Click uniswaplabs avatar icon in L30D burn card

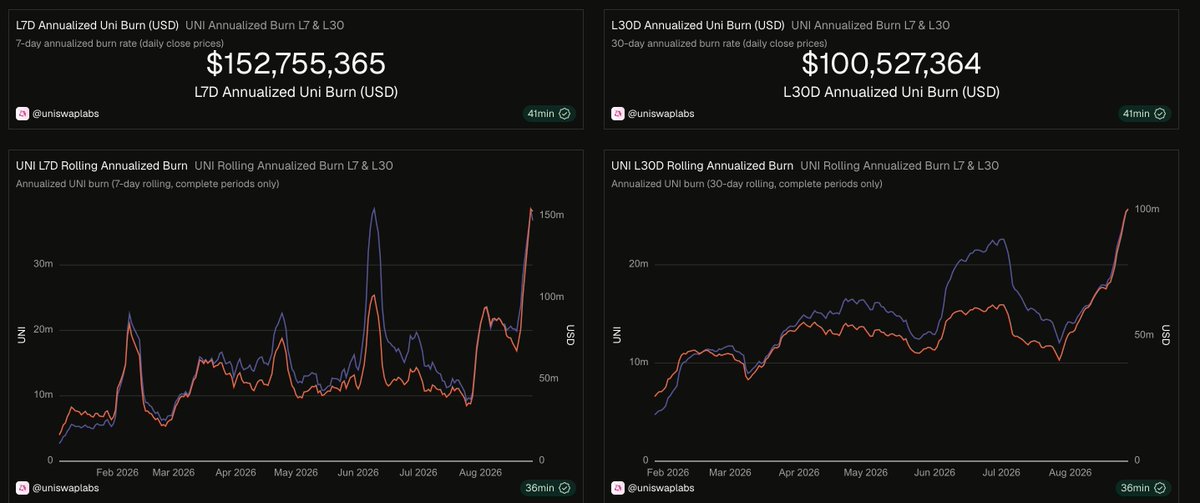(x=617, y=114)
